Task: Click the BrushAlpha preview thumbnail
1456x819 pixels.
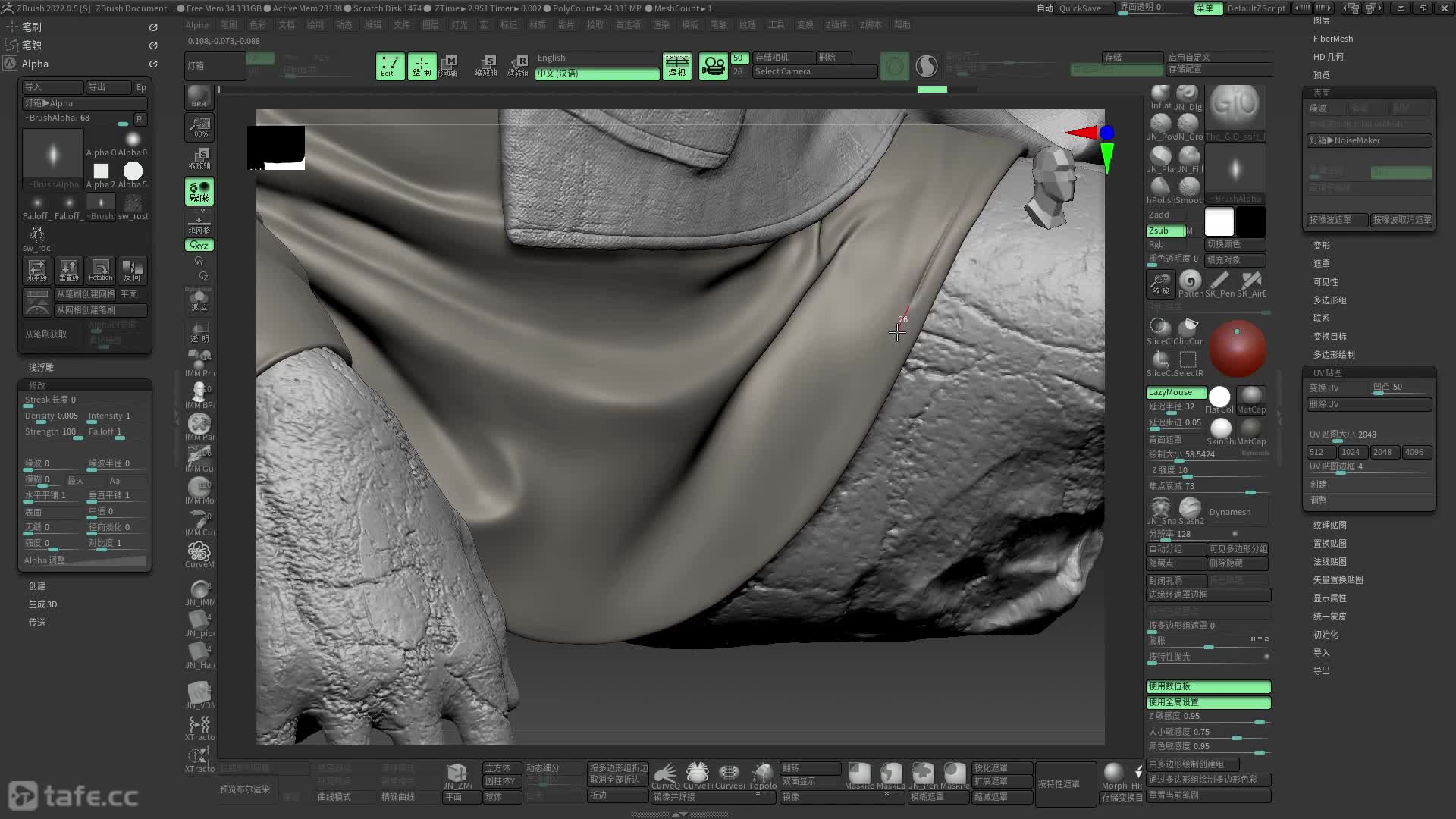Action: [x=53, y=159]
